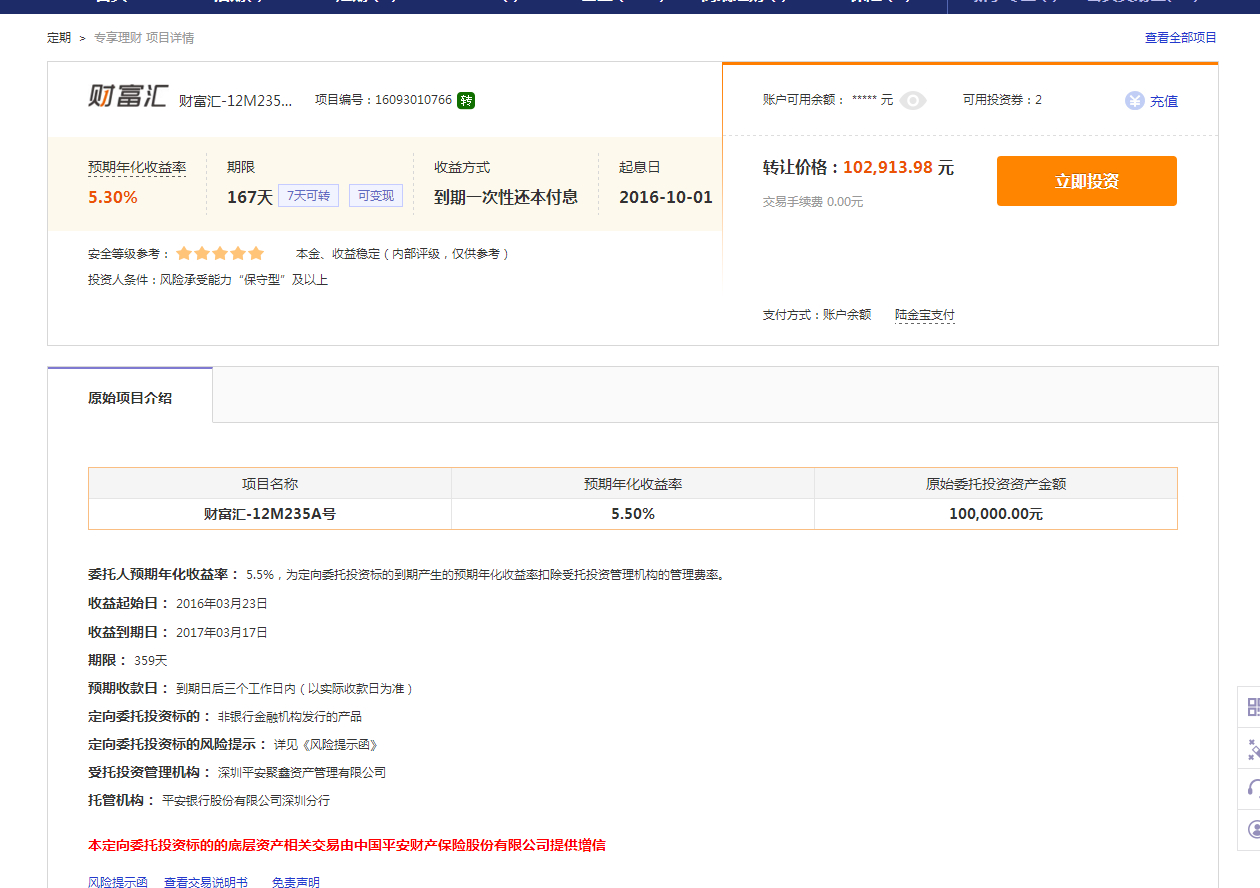The image size is (1260, 888).
Task: Click 原始委托投资资产金额 table header
Action: [996, 484]
